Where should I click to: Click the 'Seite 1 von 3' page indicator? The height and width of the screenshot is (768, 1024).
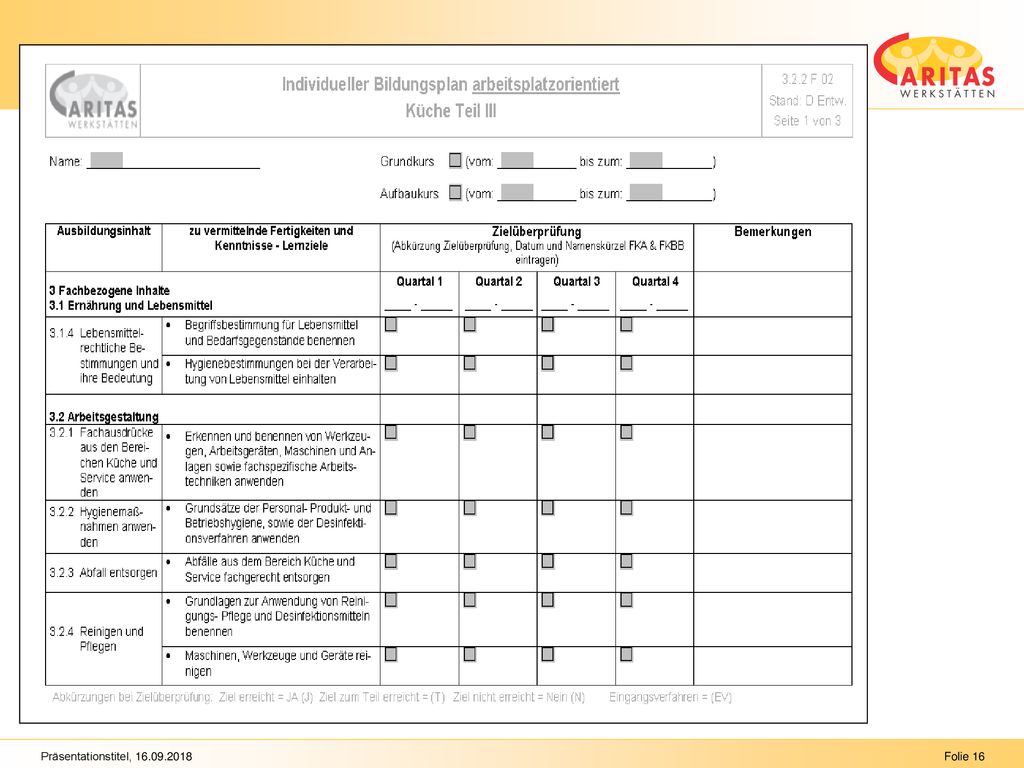(807, 121)
